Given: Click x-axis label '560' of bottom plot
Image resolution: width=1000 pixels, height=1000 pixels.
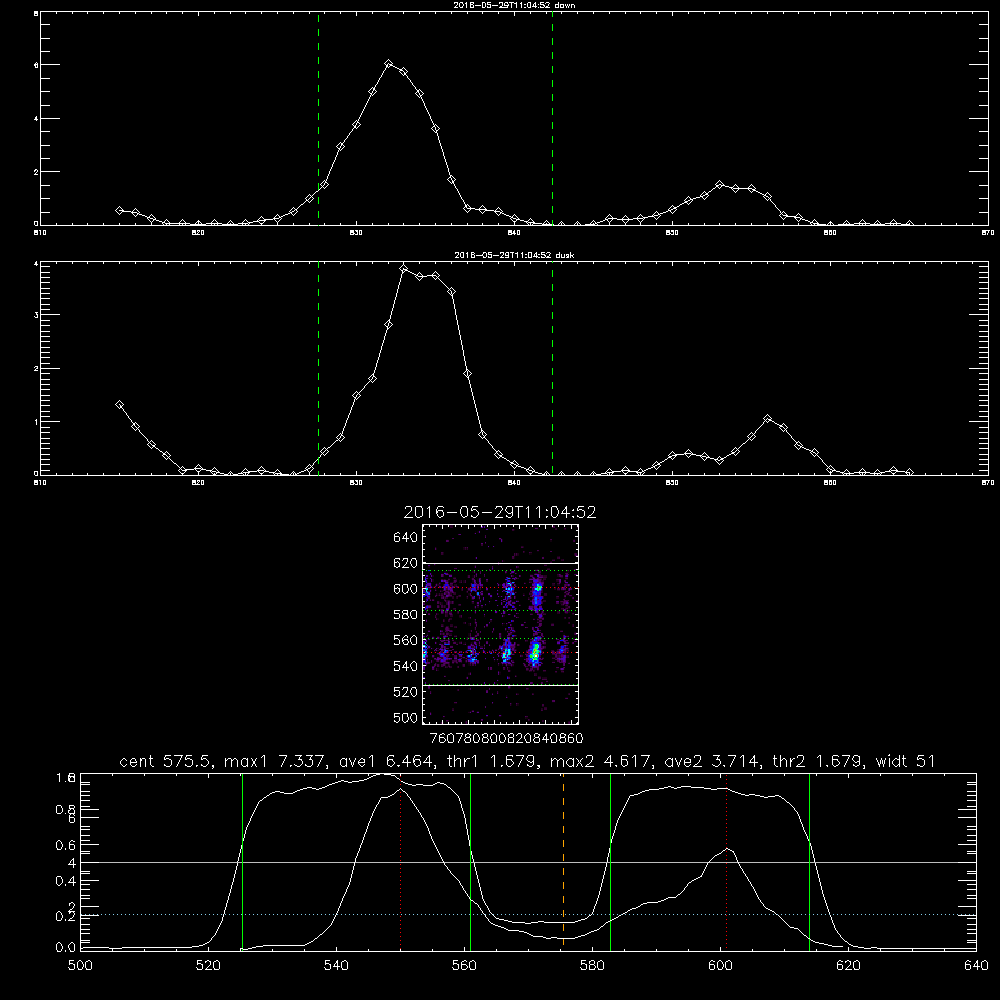Looking at the screenshot, I should click(464, 966).
